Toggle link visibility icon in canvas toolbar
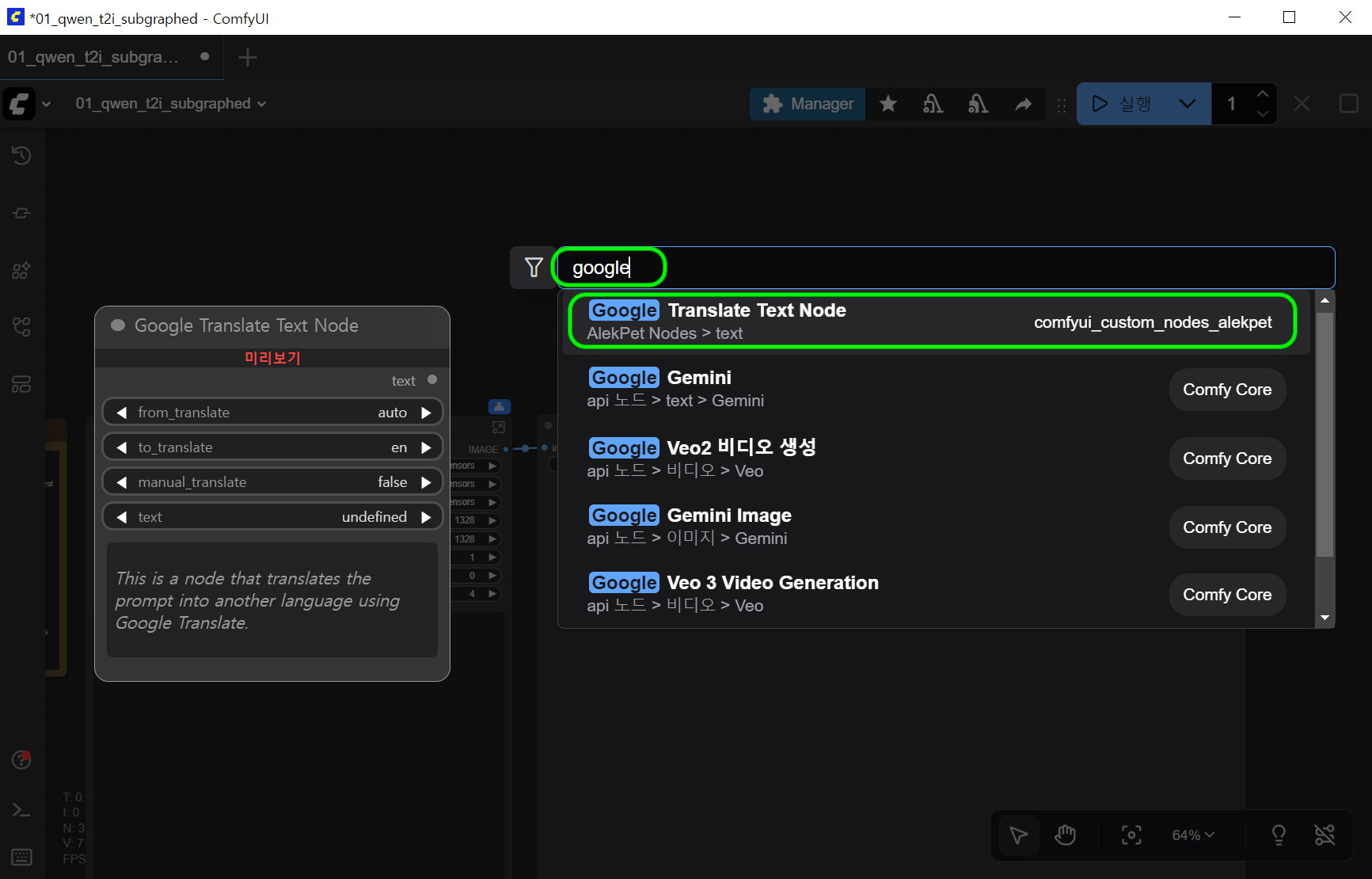This screenshot has height=879, width=1372. 1324,835
